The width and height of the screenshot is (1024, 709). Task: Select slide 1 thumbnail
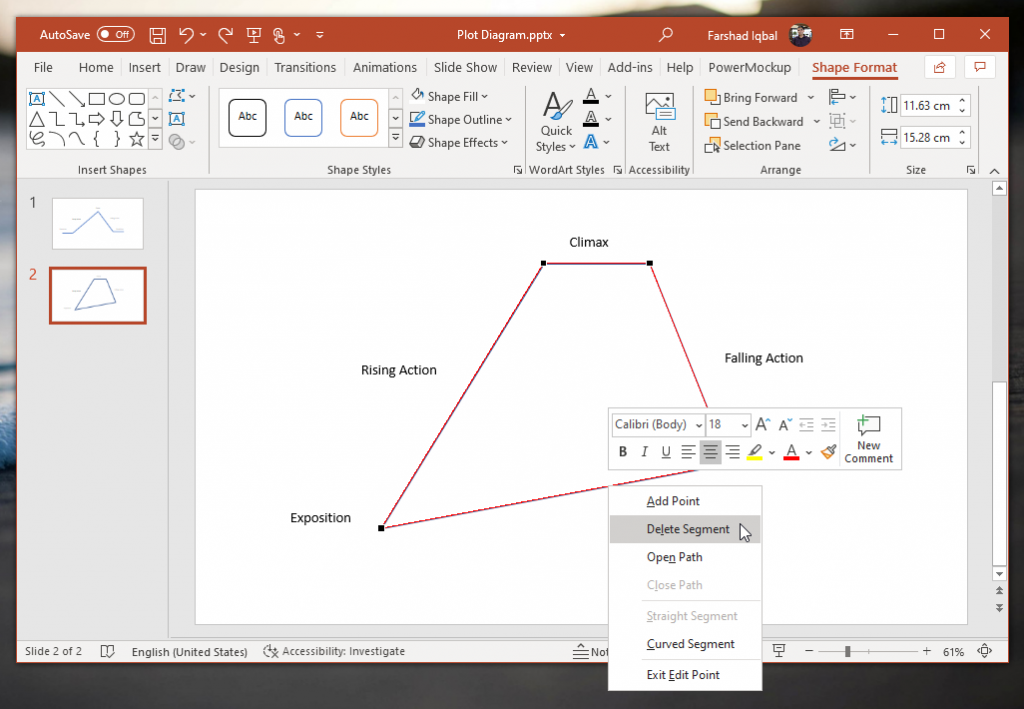point(97,223)
